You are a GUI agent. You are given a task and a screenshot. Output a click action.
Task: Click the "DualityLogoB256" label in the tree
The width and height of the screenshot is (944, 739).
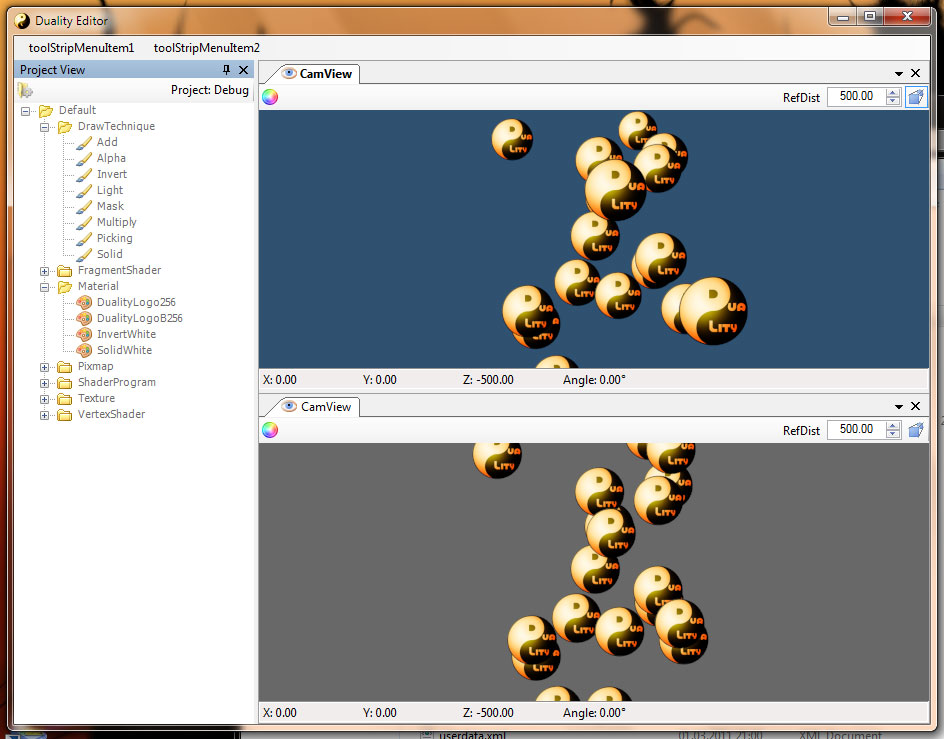140,319
